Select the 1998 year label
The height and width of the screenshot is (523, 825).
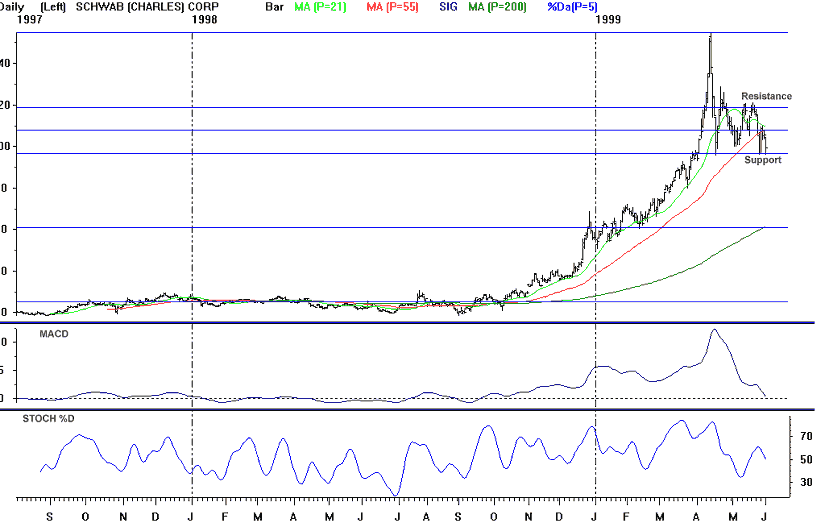[204, 19]
